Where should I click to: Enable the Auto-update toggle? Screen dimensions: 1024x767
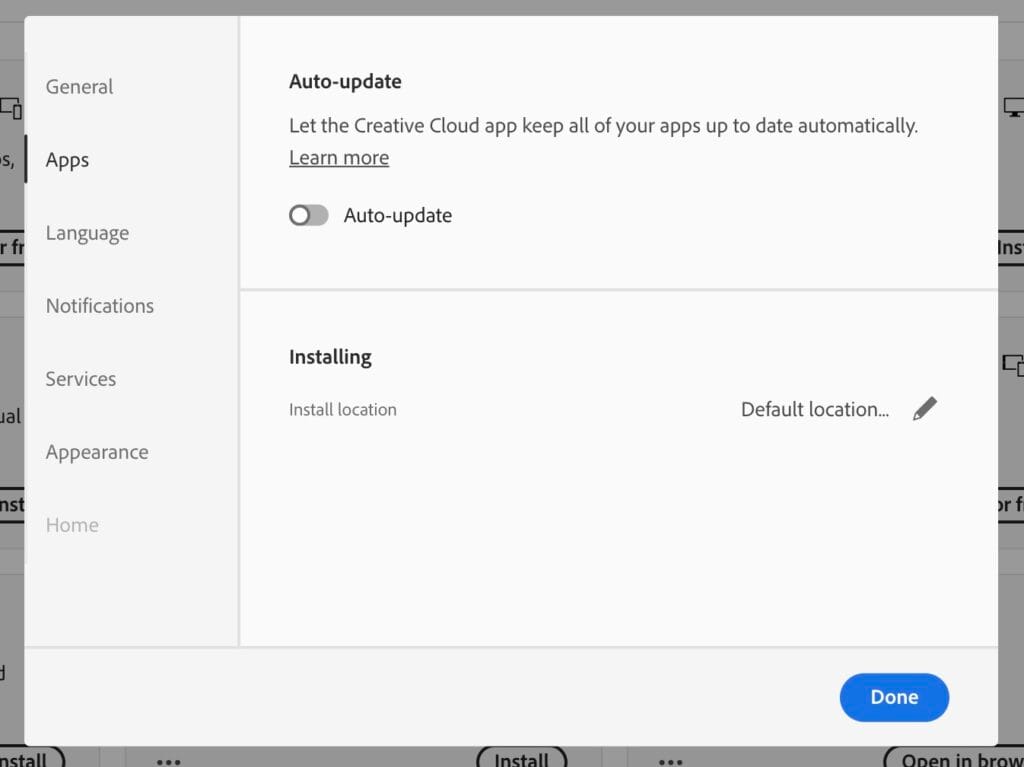click(308, 214)
